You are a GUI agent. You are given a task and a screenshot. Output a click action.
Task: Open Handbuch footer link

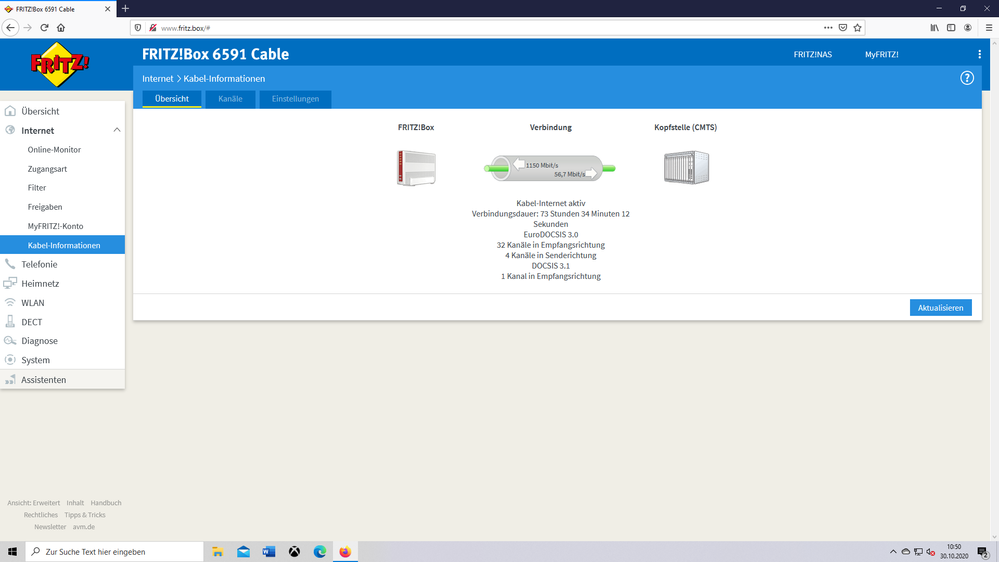tap(106, 503)
